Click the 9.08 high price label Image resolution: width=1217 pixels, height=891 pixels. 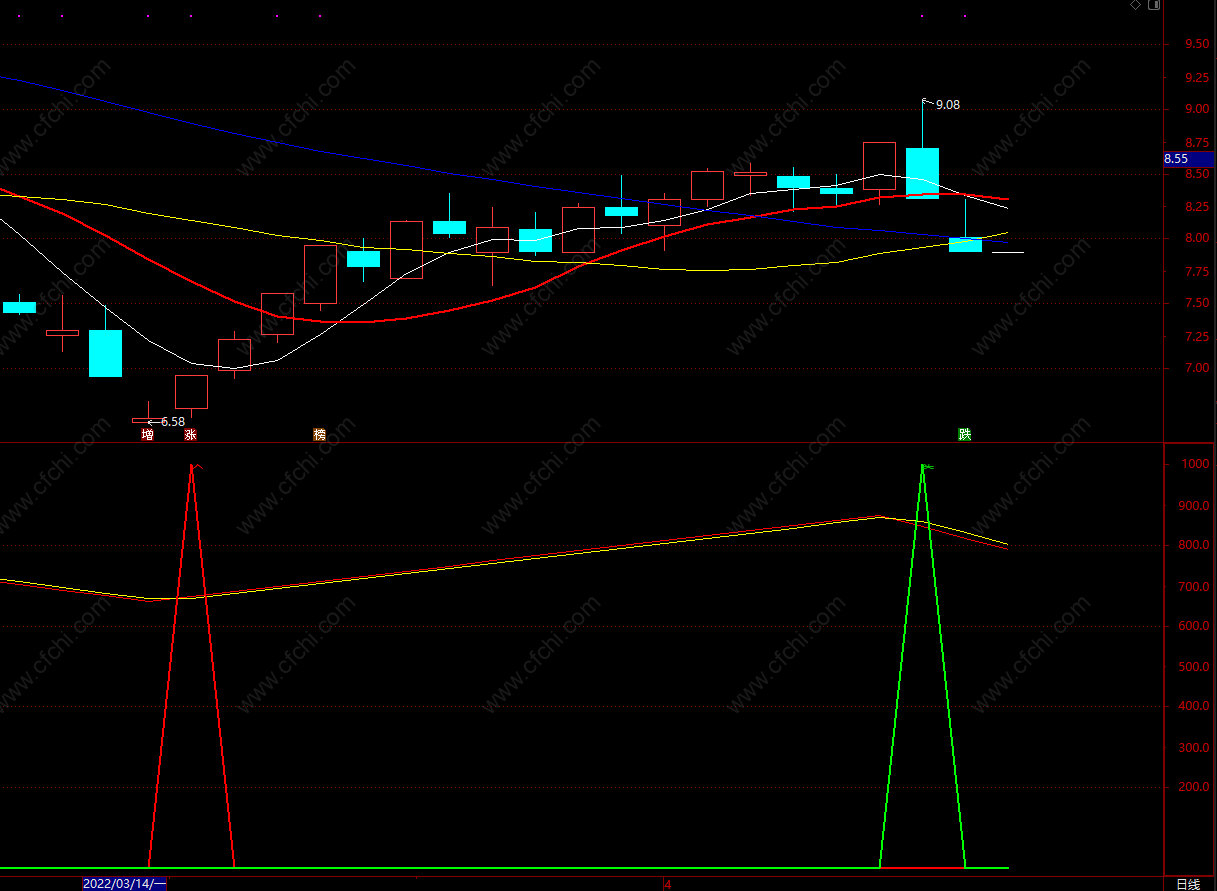(948, 104)
